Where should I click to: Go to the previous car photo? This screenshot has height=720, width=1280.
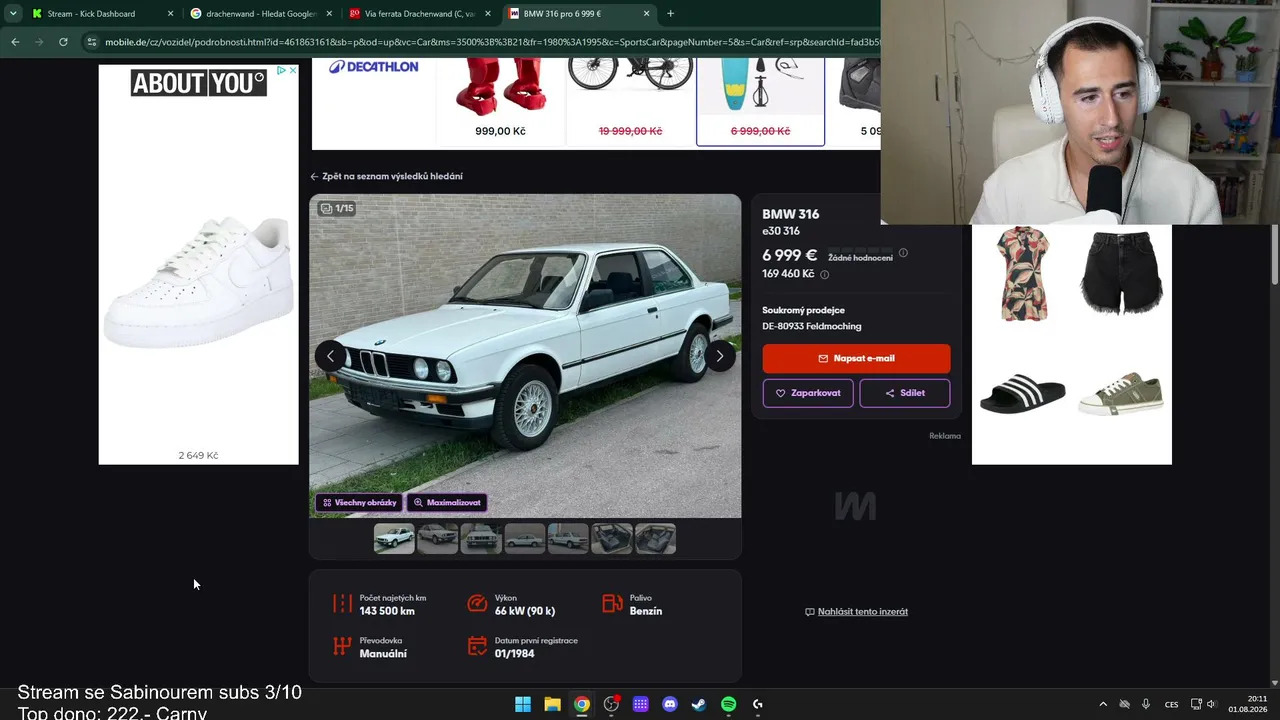click(x=330, y=356)
